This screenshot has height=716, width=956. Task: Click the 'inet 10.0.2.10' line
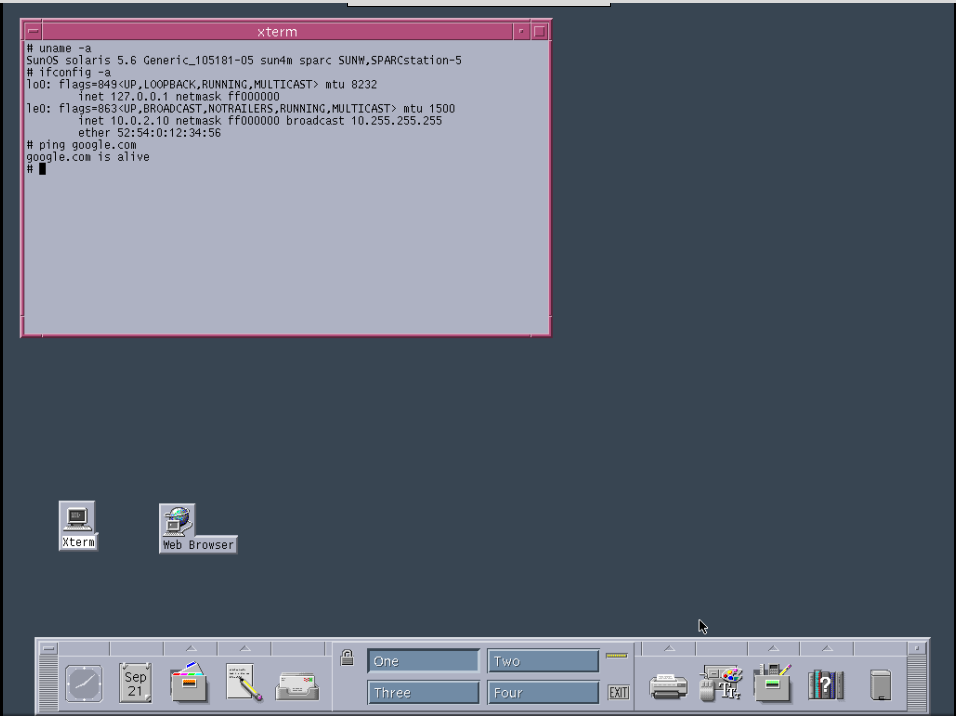[260, 121]
